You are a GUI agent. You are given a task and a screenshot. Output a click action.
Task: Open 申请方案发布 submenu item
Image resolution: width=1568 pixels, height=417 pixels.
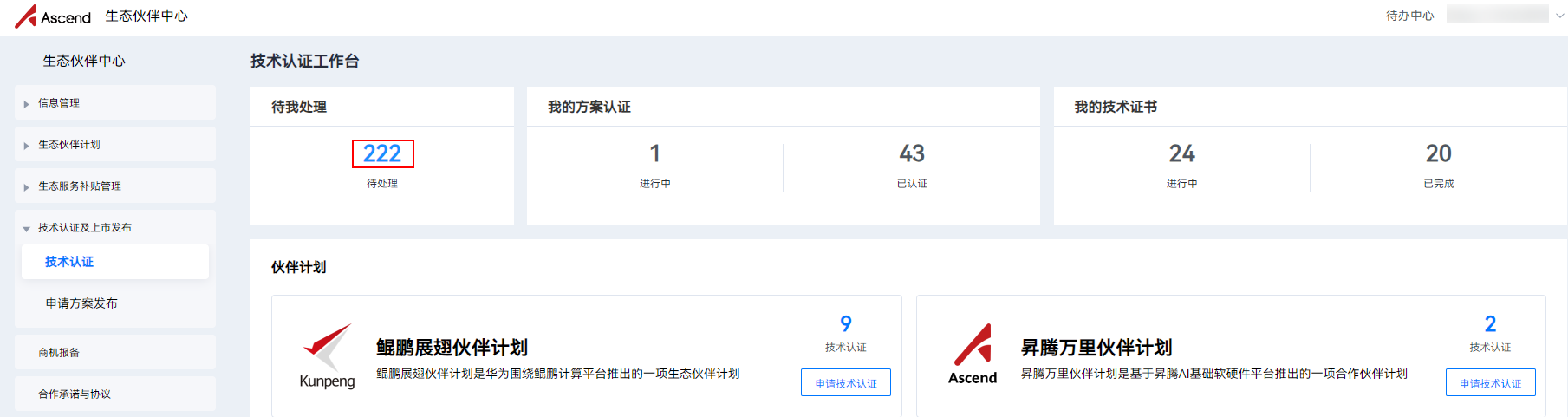coord(115,303)
